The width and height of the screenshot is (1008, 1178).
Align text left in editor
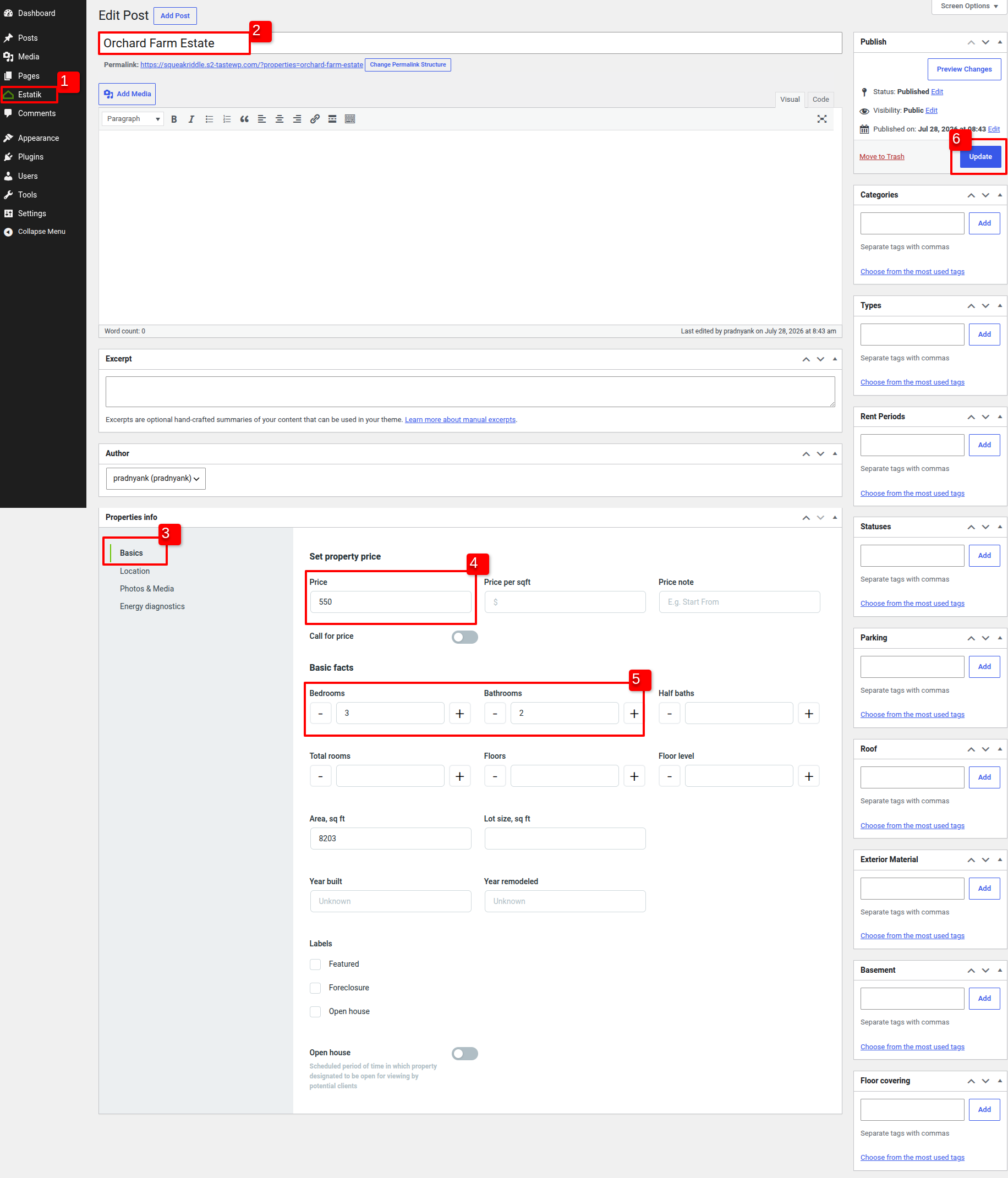click(x=262, y=119)
